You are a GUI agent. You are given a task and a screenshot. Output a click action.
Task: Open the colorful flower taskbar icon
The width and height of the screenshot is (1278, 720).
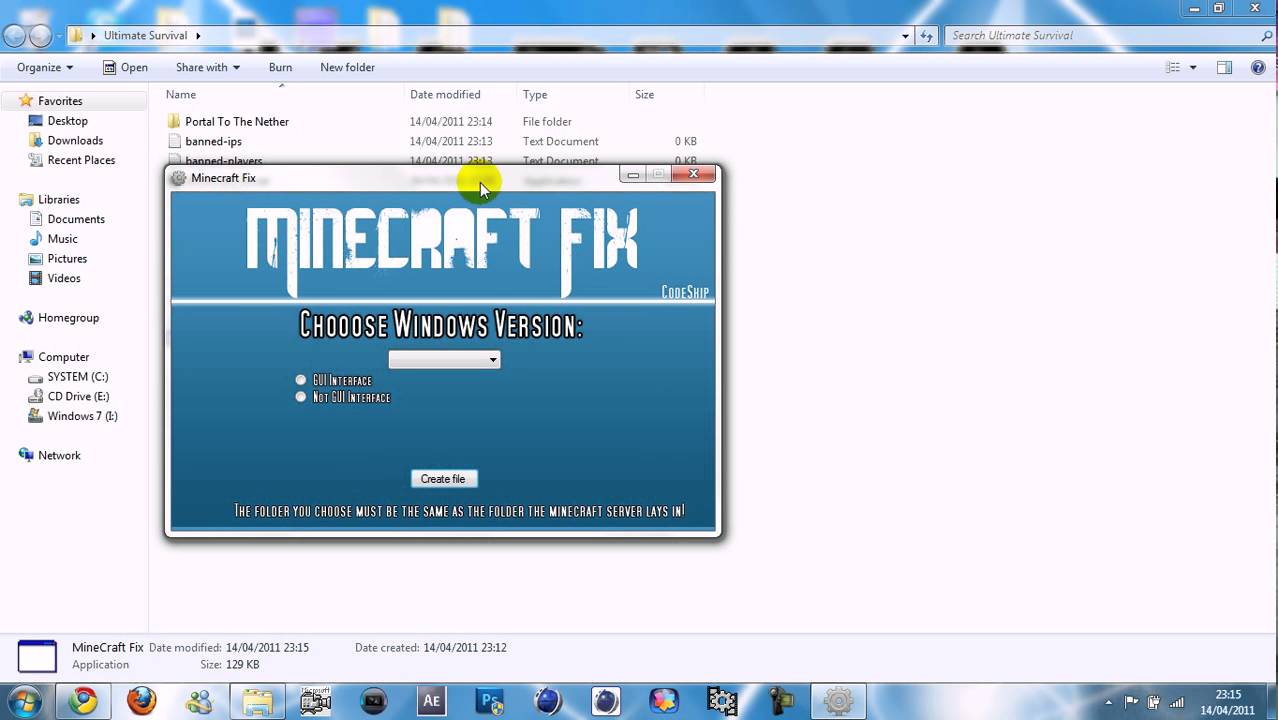(x=663, y=701)
